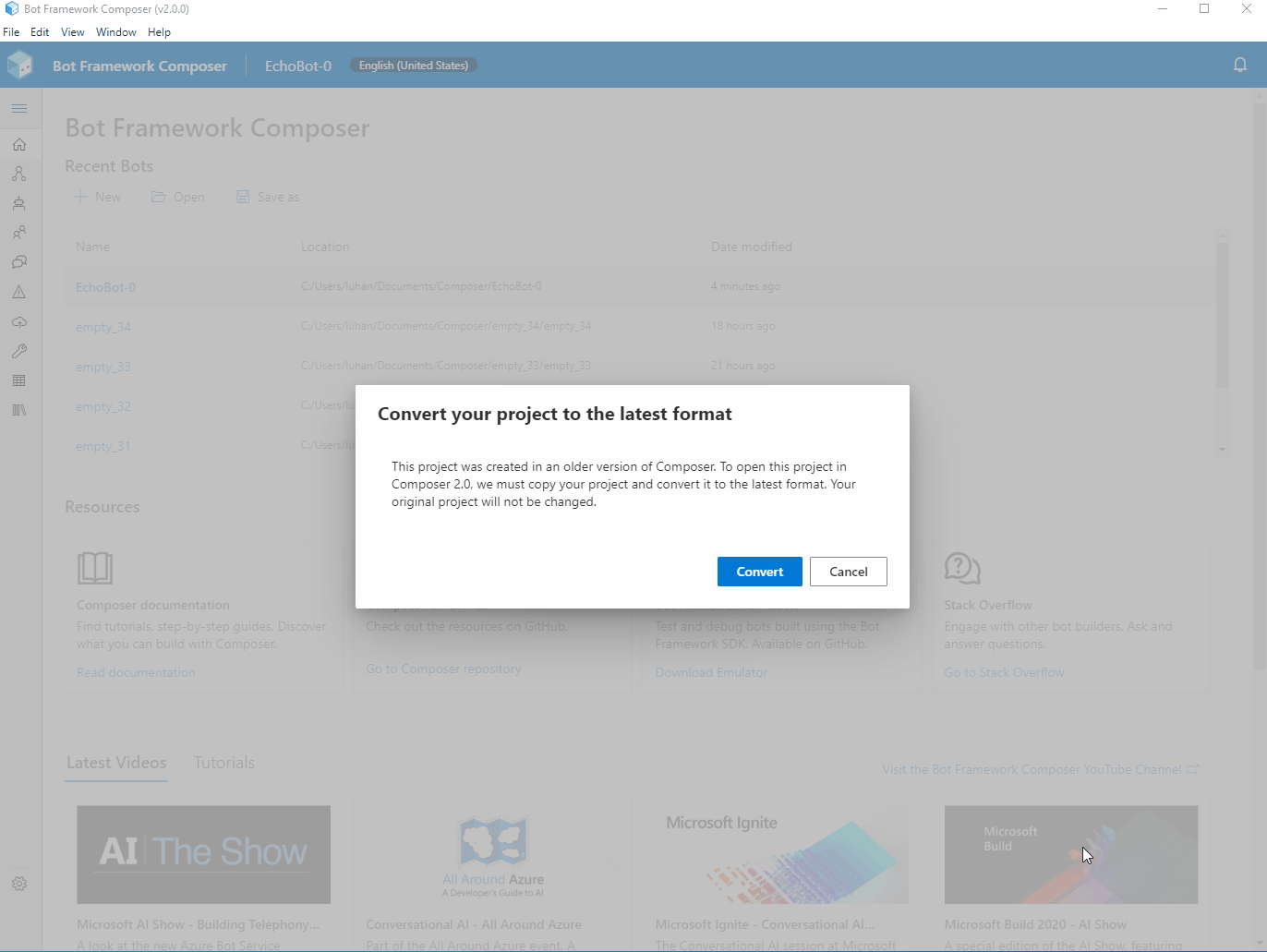Switch to the Tutorials tab
Image resolution: width=1267 pixels, height=952 pixels.
223,763
